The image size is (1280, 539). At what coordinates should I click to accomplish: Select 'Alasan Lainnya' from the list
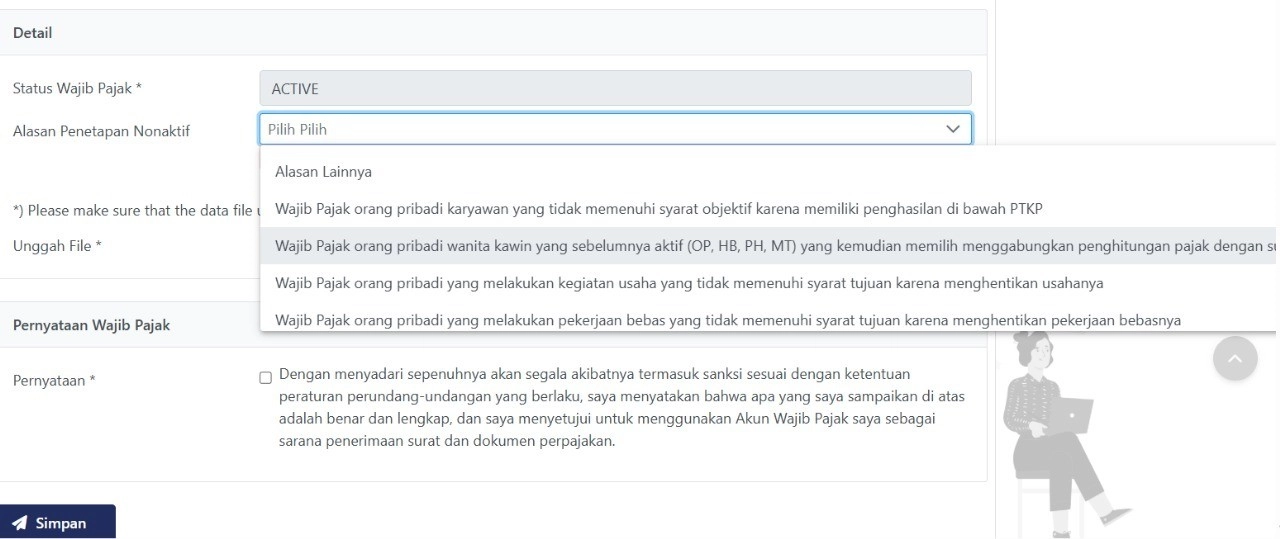(323, 172)
